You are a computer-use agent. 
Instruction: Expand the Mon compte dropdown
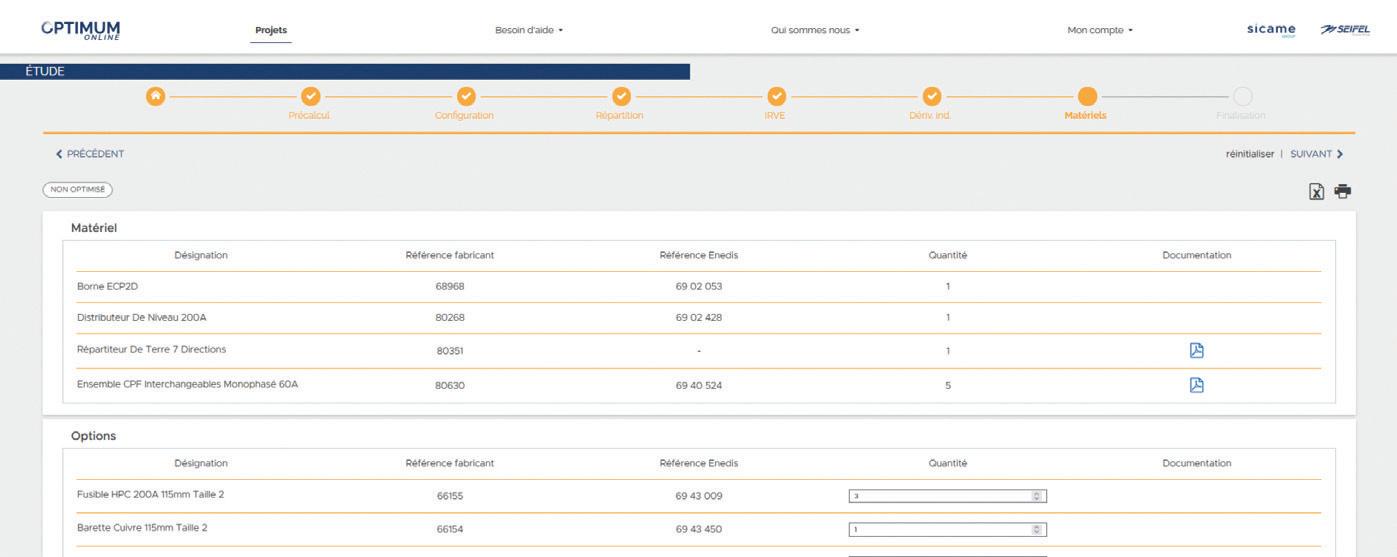tap(1100, 30)
